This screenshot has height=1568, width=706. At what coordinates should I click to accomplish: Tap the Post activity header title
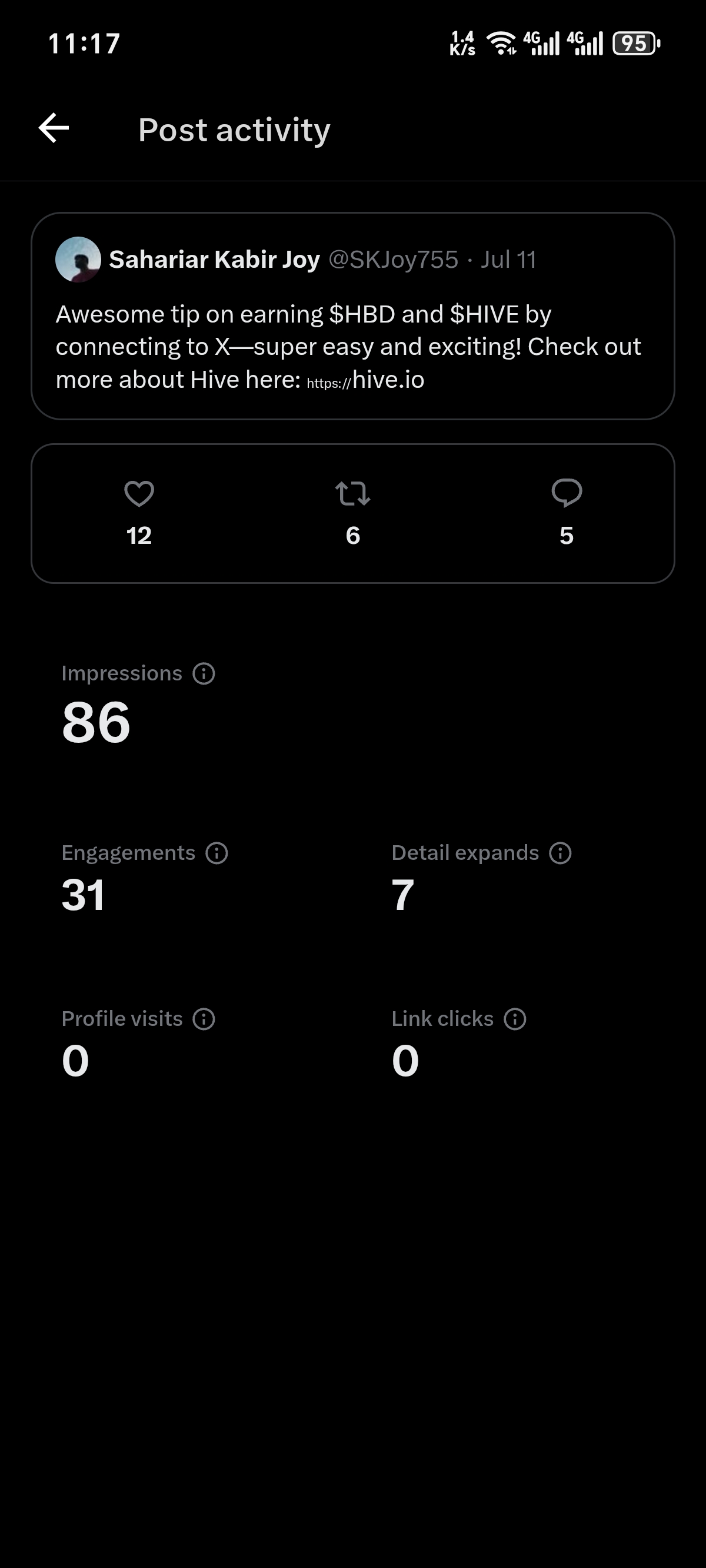tap(234, 130)
